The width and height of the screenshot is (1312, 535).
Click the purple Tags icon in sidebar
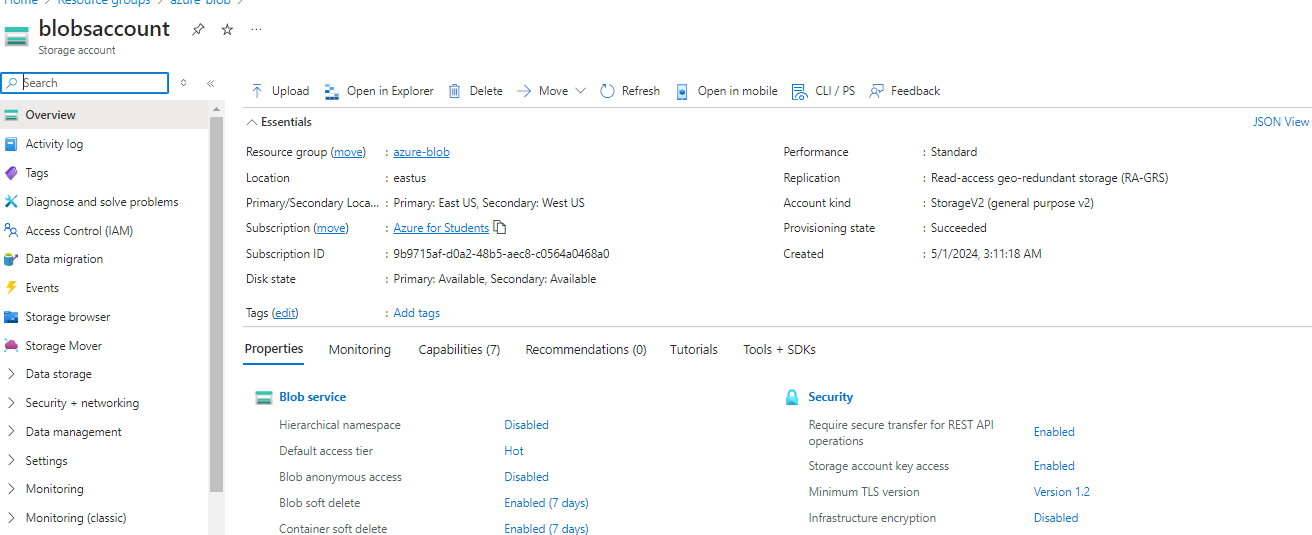coord(11,173)
